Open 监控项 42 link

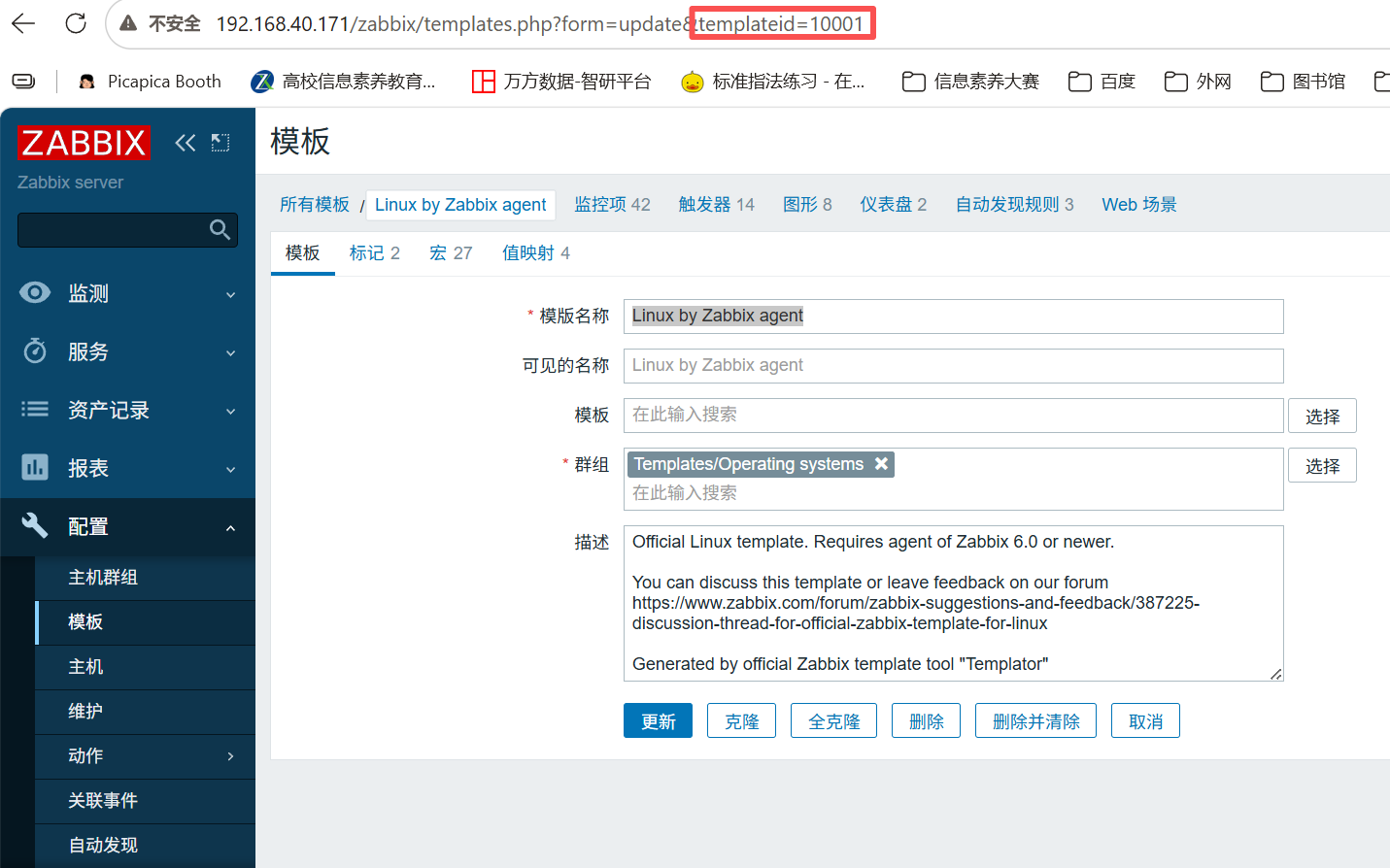612,204
